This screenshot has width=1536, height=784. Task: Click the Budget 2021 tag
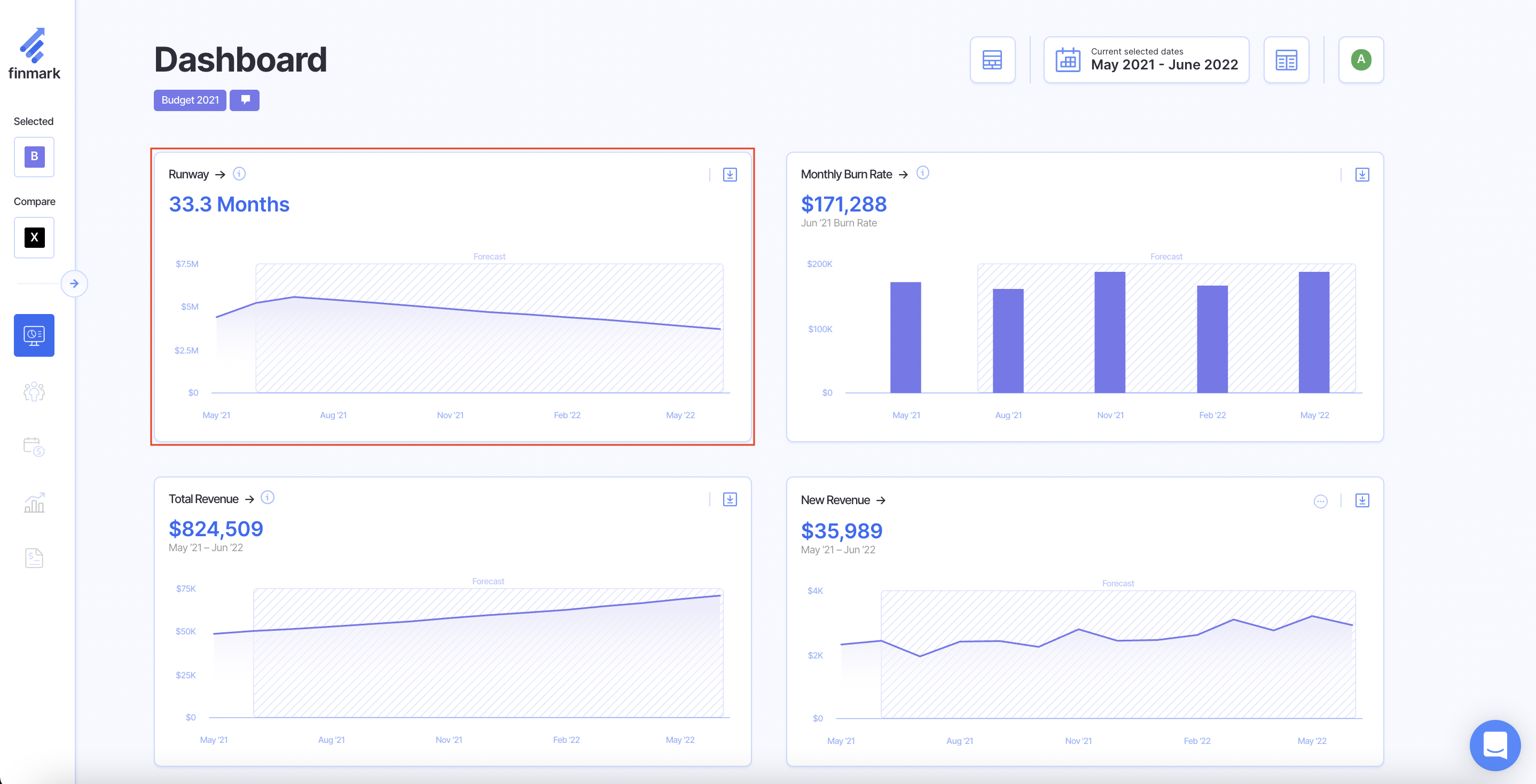click(190, 100)
